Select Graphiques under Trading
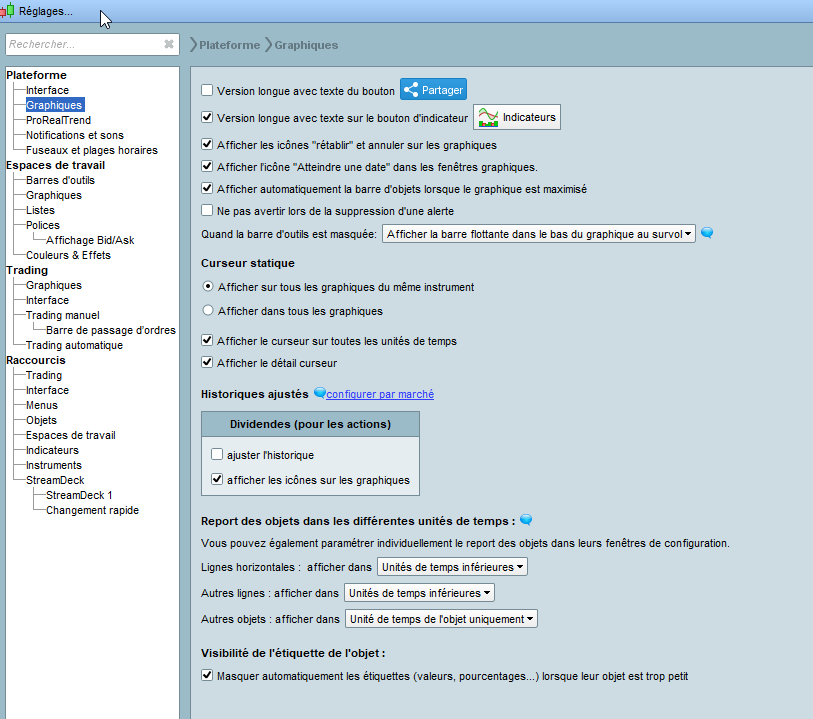Screen dimensions: 813x719 [x=54, y=286]
